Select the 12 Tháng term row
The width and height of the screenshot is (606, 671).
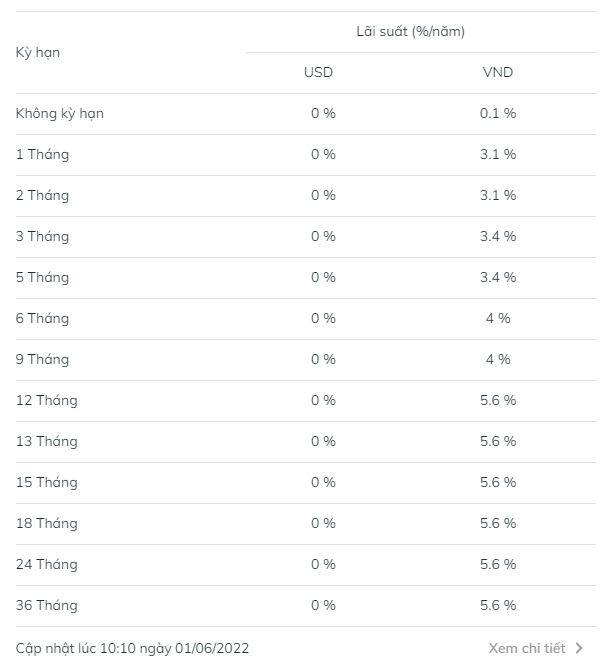47,400
